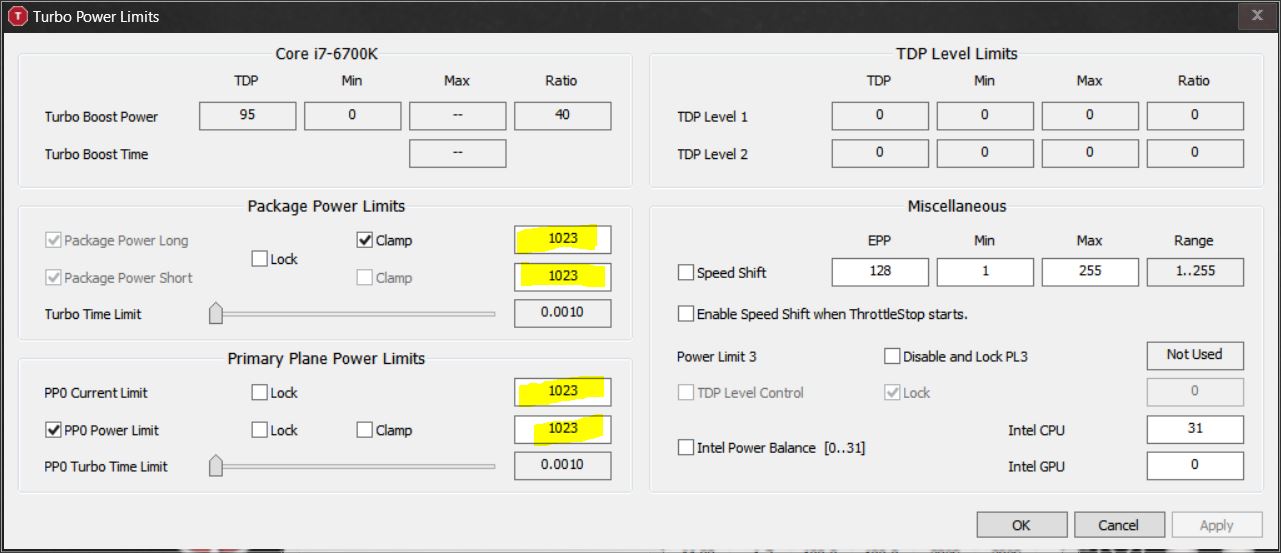This screenshot has height=553, width=1281.
Task: Edit the Package Power Long value field
Action: coord(563,240)
